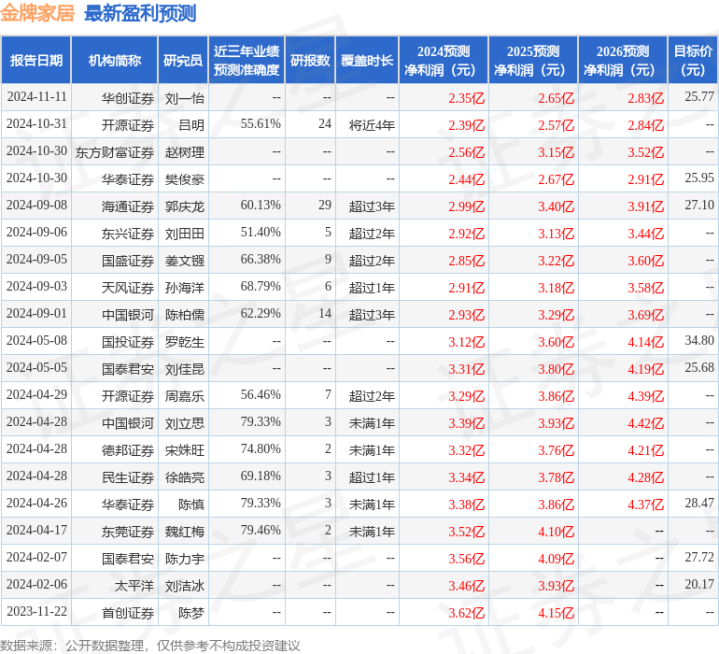Screen dimensions: 719x654
Task: Select the 2024预测净利润 column header
Action: (x=443, y=60)
